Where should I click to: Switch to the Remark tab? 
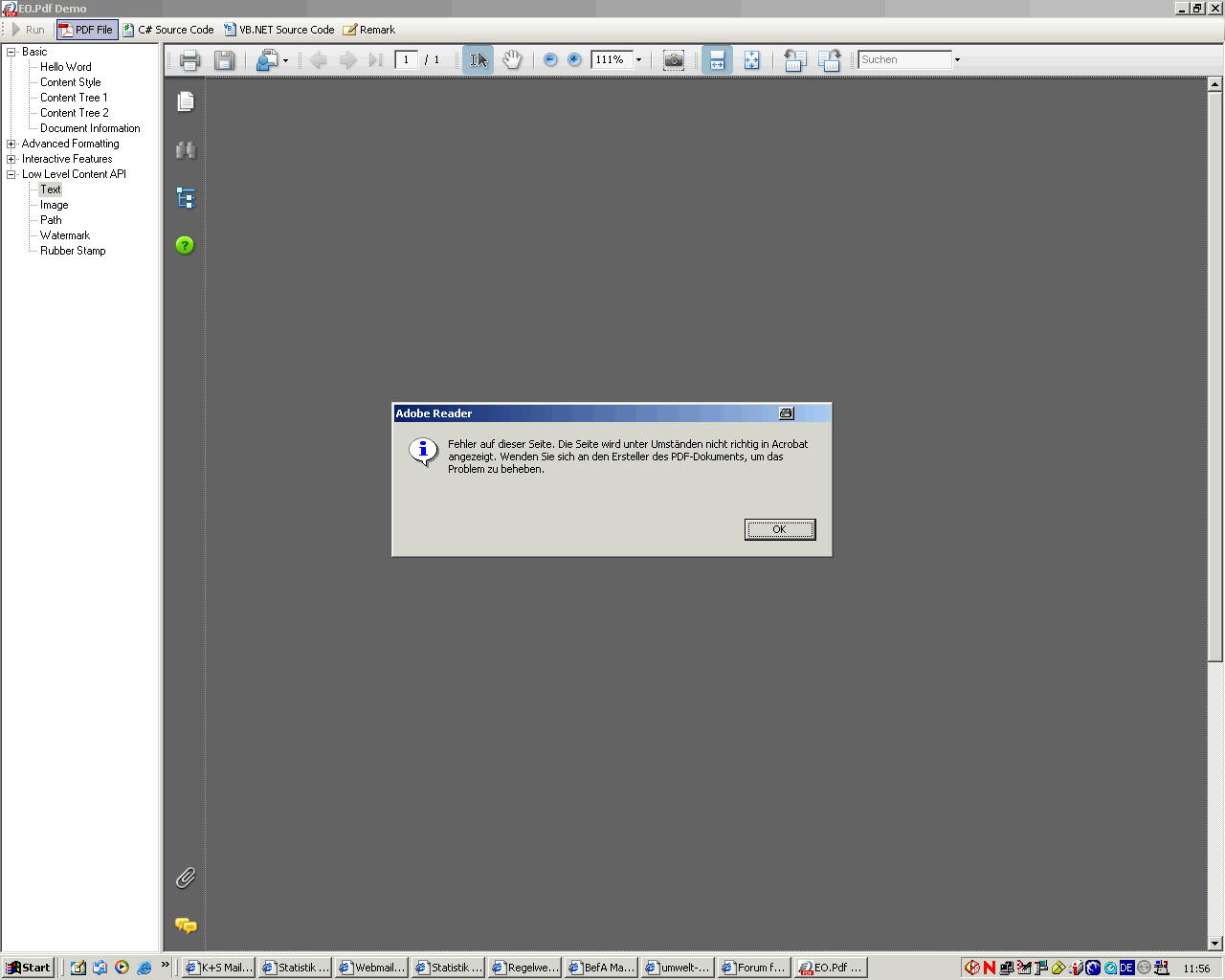(x=369, y=30)
